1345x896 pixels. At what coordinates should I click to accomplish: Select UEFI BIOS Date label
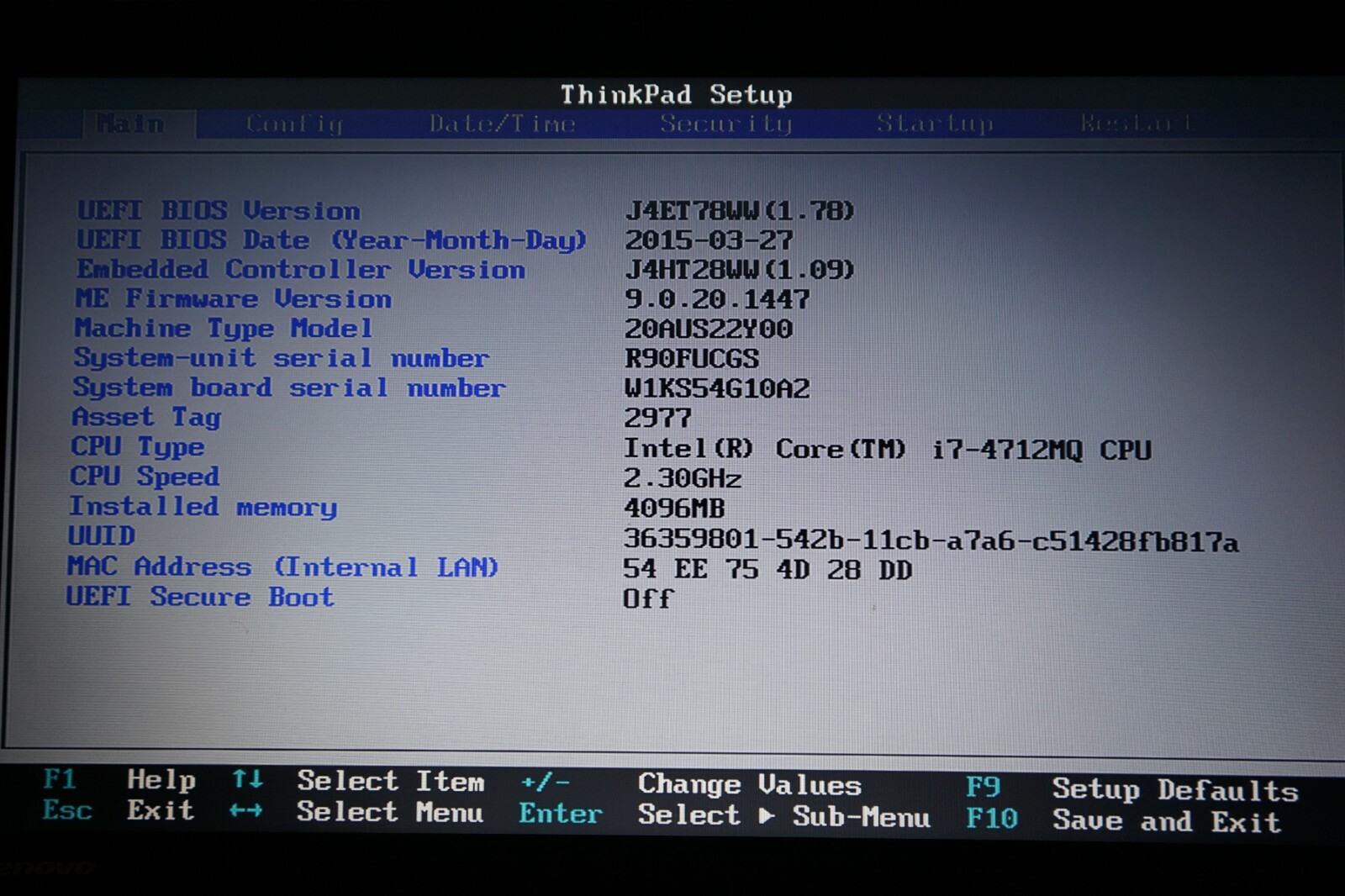click(x=331, y=240)
